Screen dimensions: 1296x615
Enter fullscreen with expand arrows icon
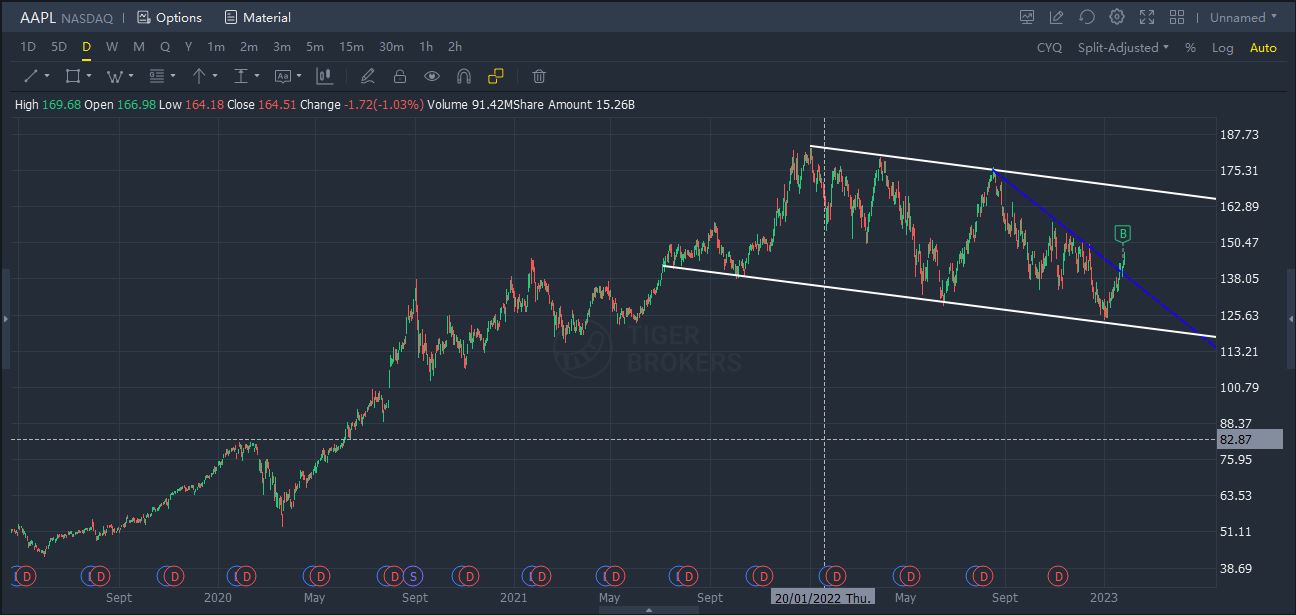coord(1147,17)
